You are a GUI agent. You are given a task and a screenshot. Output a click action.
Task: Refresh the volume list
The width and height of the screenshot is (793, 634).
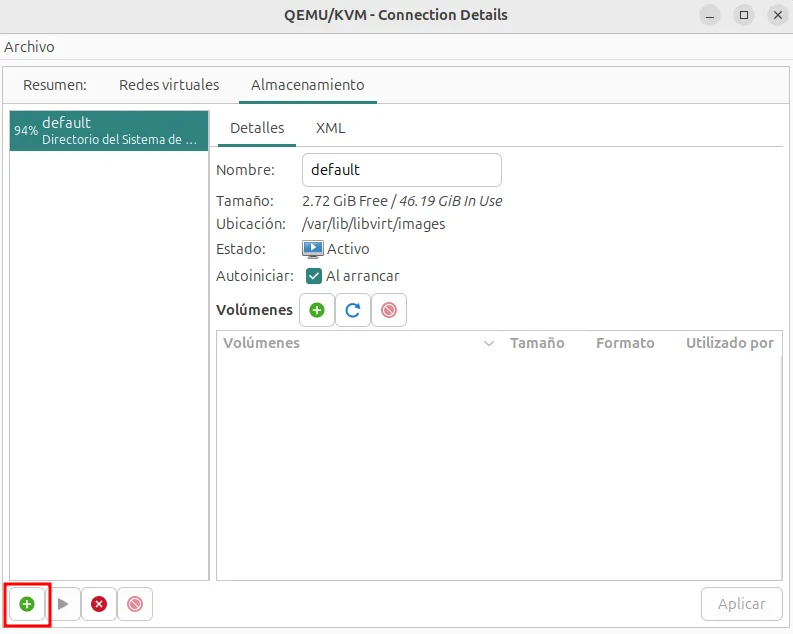tap(353, 310)
